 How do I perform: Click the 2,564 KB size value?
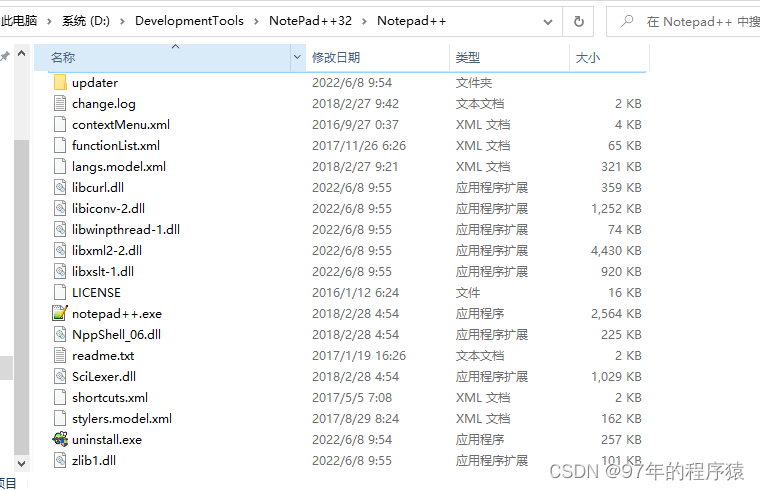coord(616,314)
